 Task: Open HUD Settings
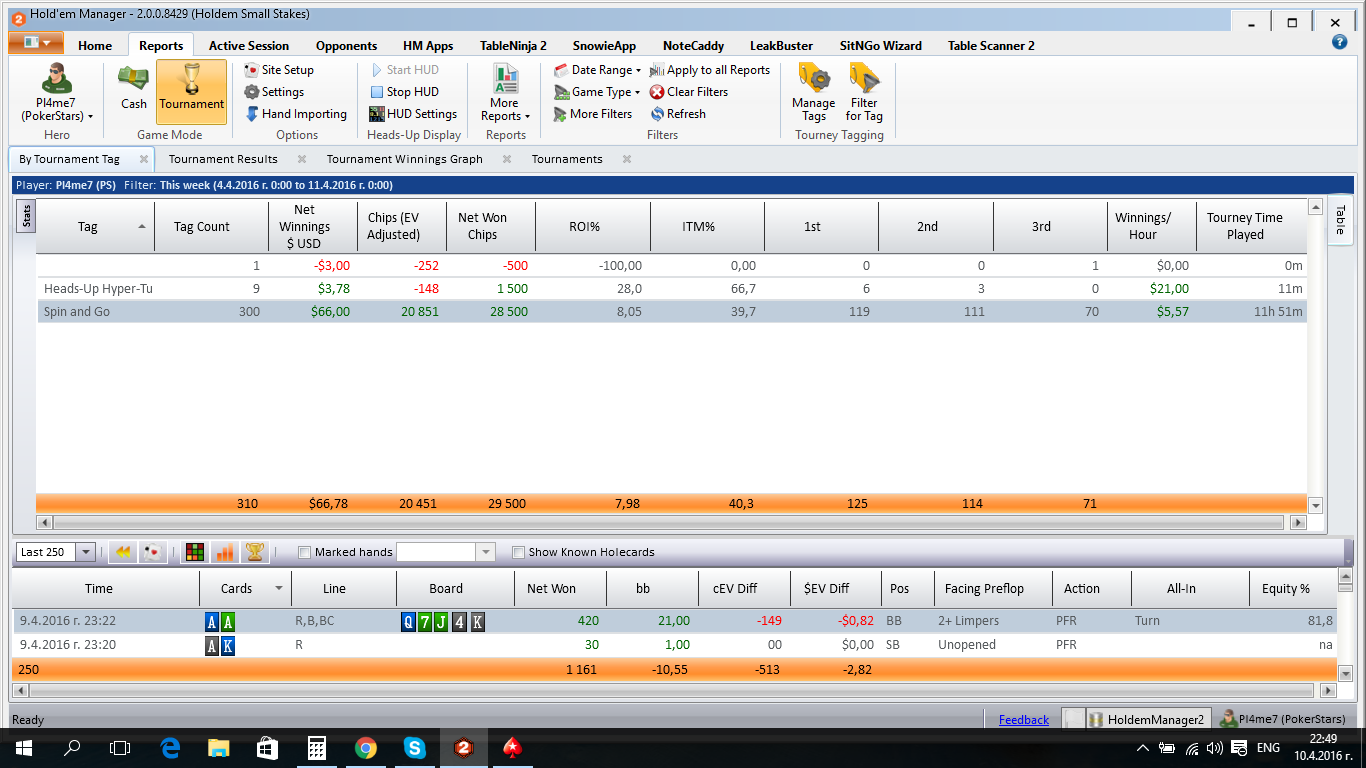click(x=413, y=114)
